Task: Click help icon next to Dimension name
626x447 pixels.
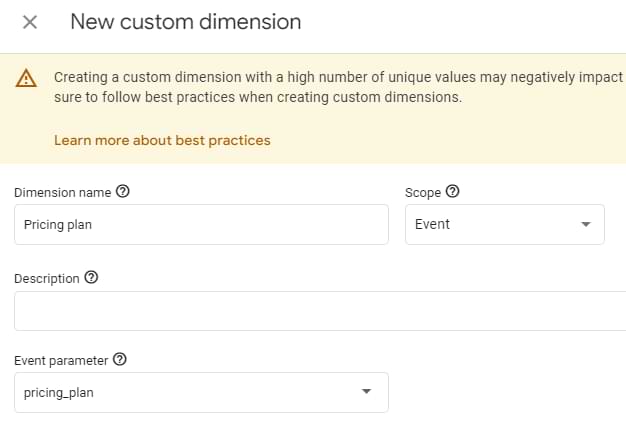Action: coord(123,192)
